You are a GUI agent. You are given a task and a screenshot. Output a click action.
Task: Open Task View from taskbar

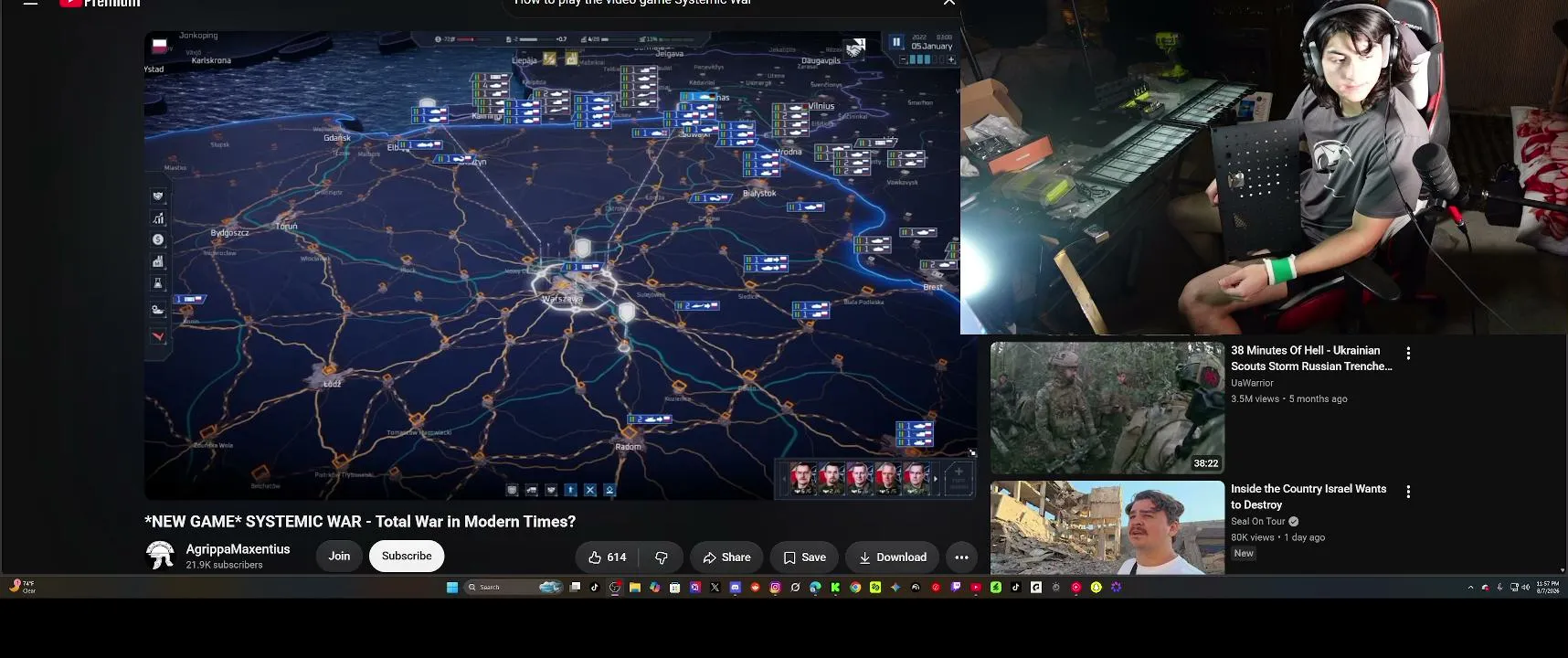click(x=575, y=588)
